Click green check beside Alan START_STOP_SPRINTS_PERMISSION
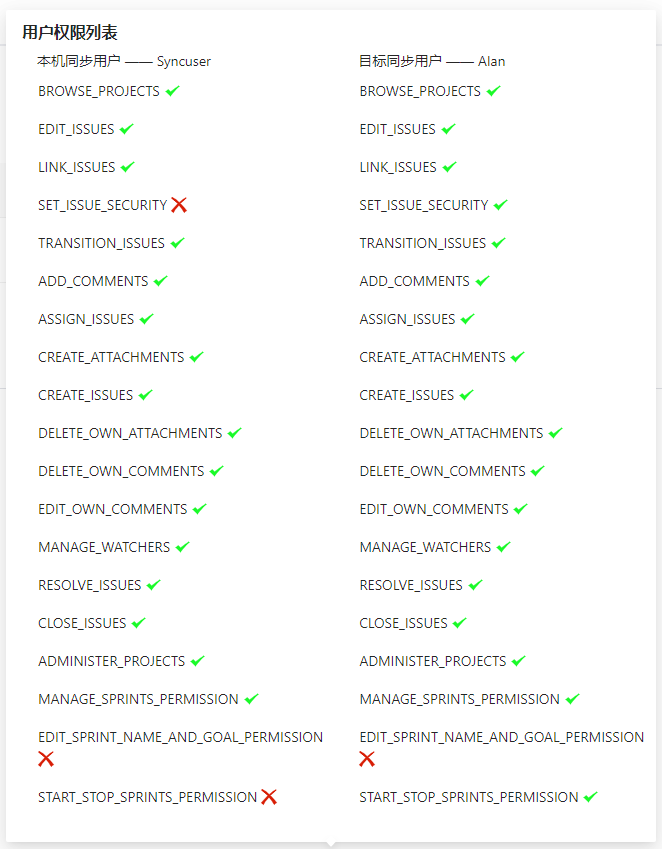 590,797
